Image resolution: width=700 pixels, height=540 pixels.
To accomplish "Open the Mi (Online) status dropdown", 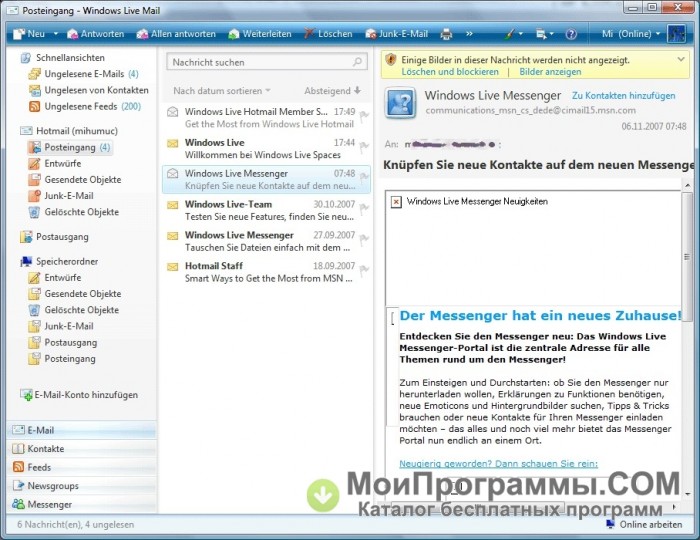I will (631, 34).
